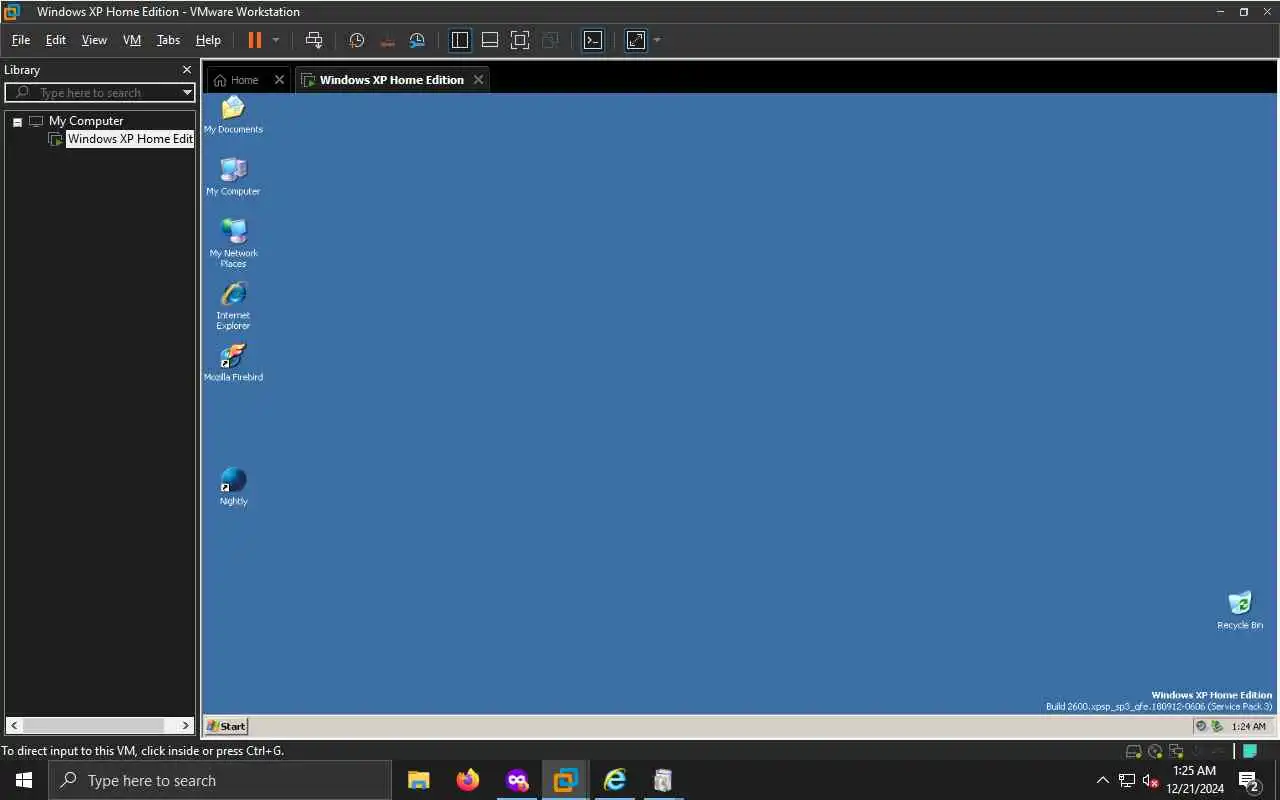Open the File menu
This screenshot has height=800, width=1280.
click(x=21, y=40)
